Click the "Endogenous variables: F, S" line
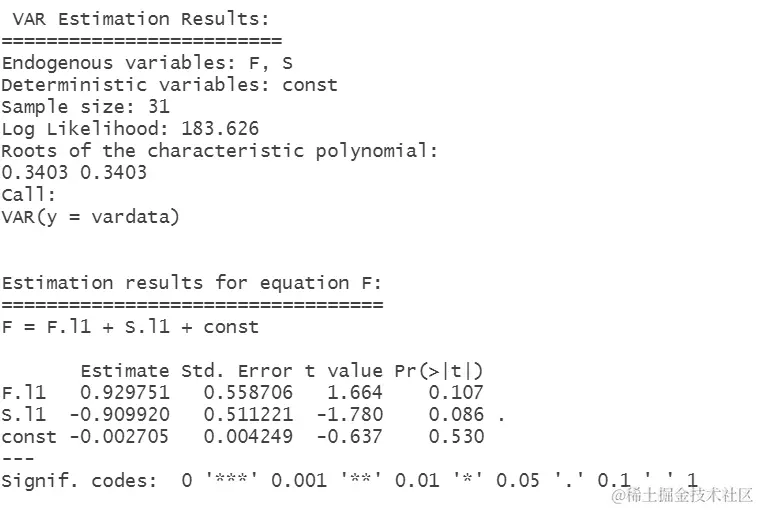This screenshot has width=759, height=510. point(147,63)
